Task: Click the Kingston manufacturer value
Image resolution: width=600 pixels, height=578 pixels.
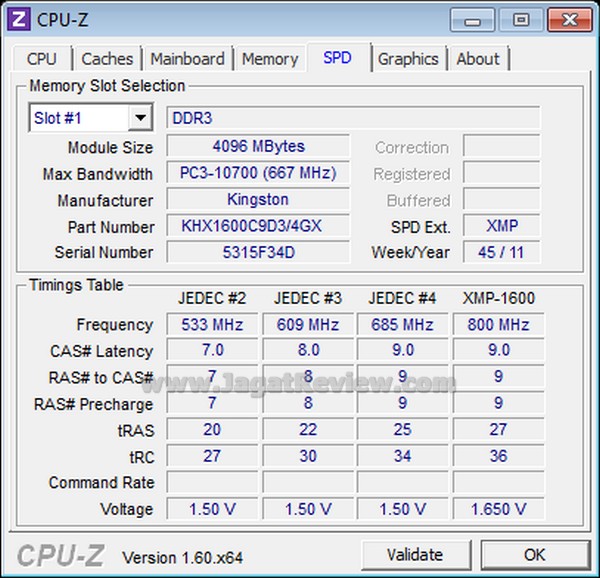Action: click(x=258, y=199)
